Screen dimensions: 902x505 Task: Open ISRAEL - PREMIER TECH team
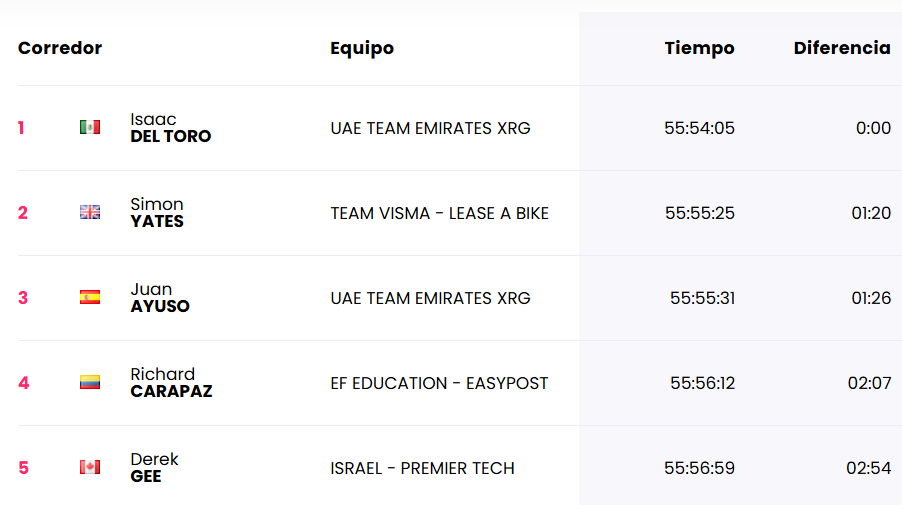click(x=422, y=468)
